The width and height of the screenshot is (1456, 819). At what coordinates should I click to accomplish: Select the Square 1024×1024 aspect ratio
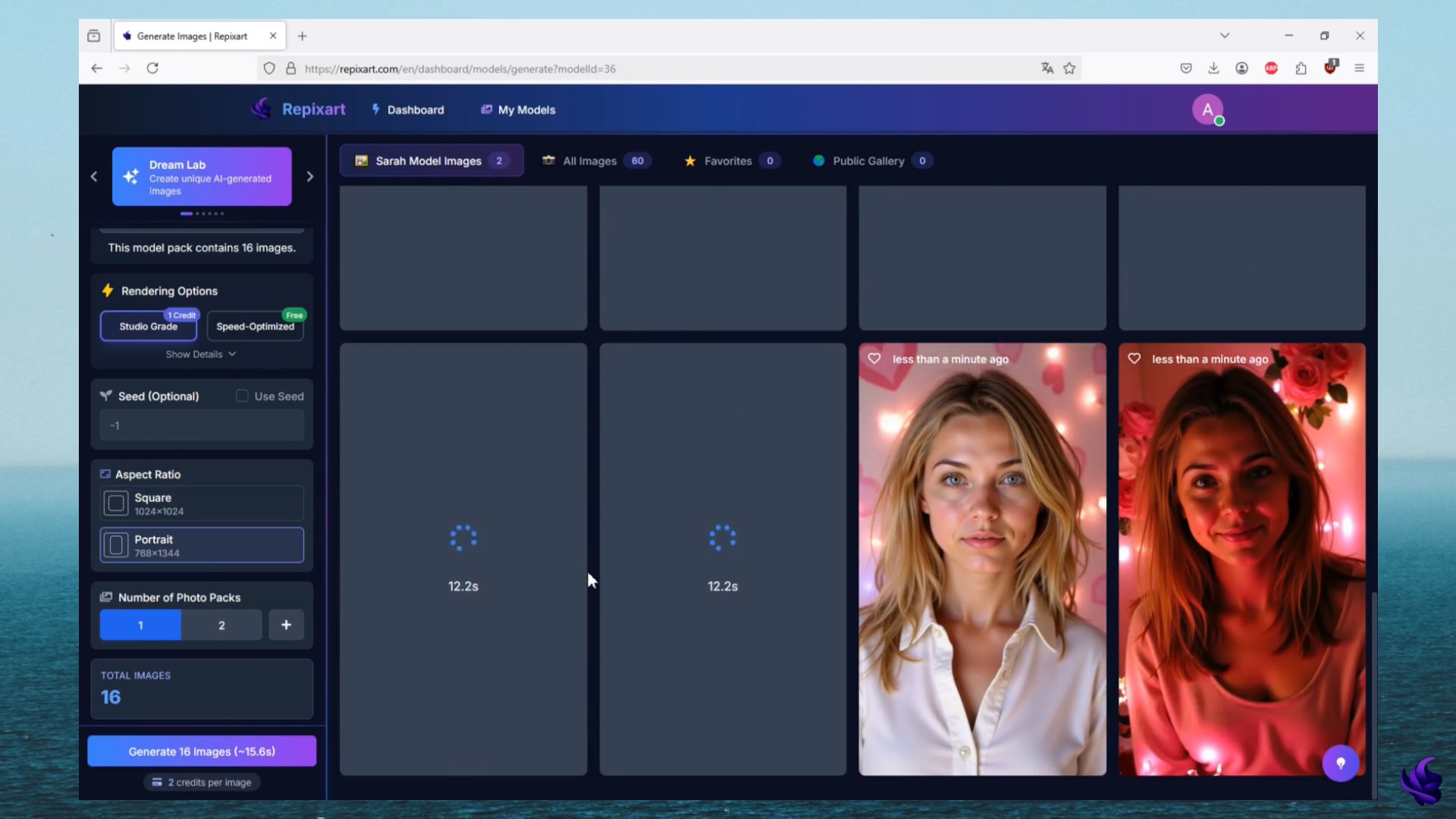[202, 504]
